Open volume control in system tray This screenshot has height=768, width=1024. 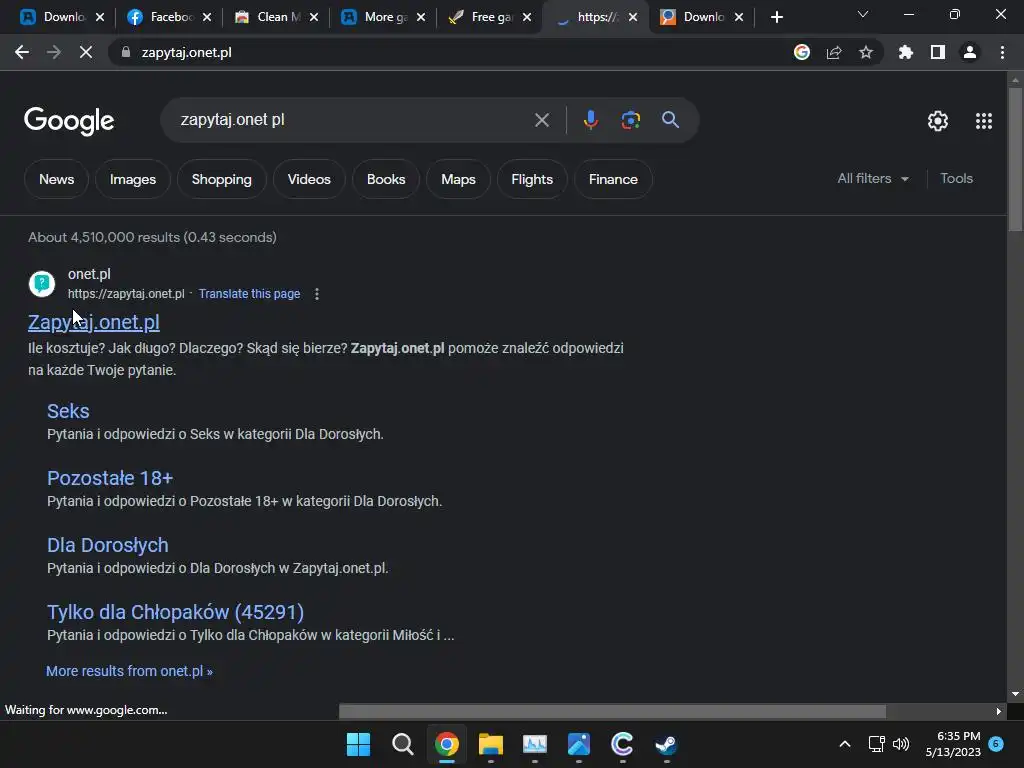pos(901,744)
